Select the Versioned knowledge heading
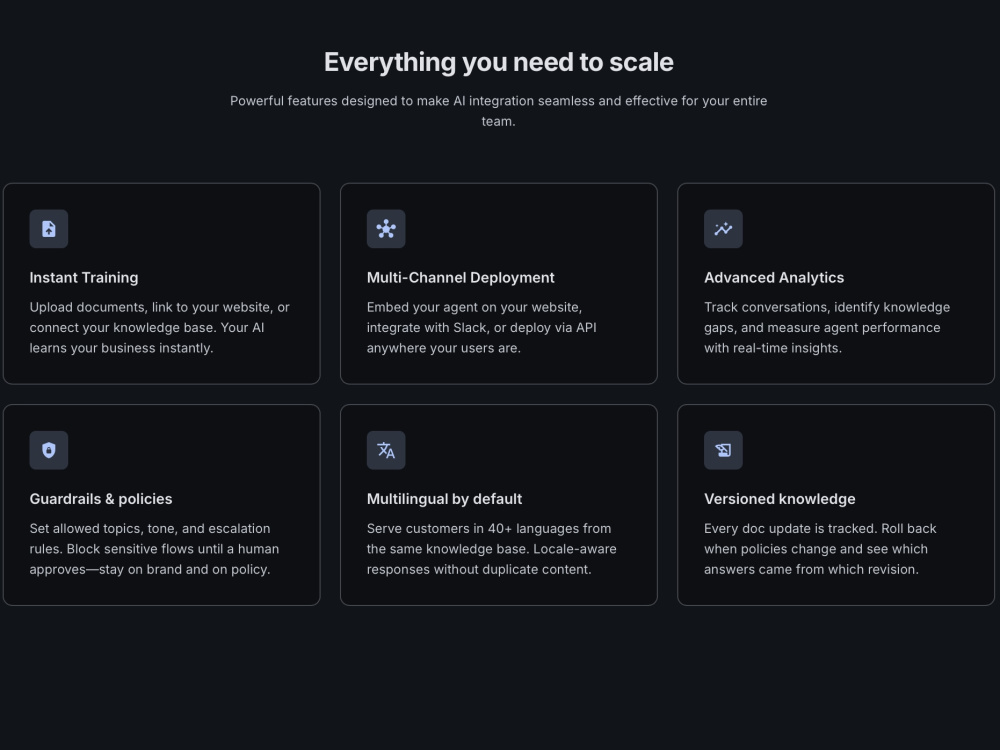Screen dimensions: 1000x750 point(779,499)
